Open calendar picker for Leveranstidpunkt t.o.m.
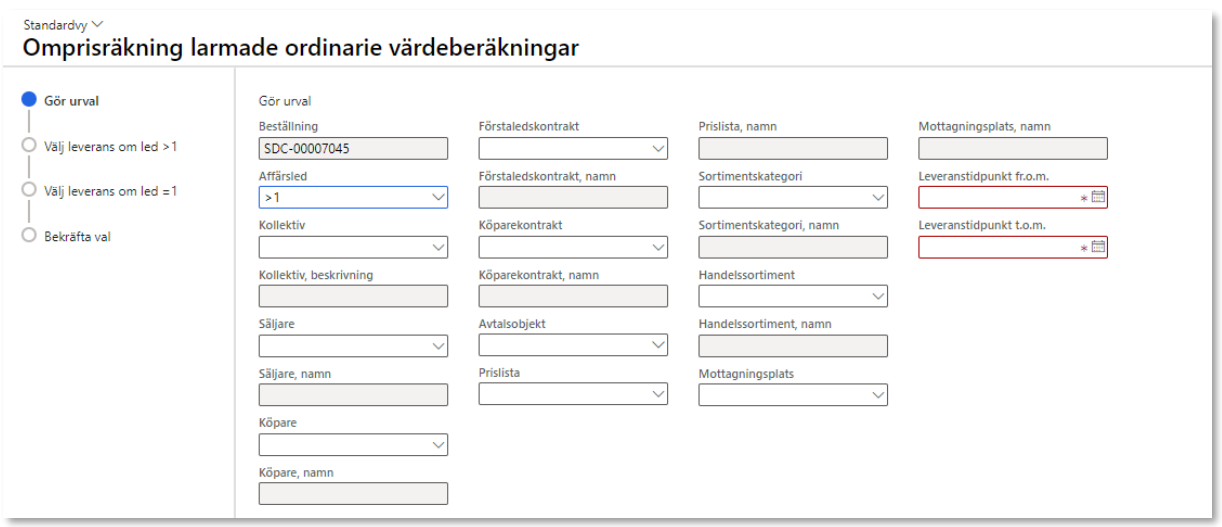1222x527 pixels. click(1098, 247)
